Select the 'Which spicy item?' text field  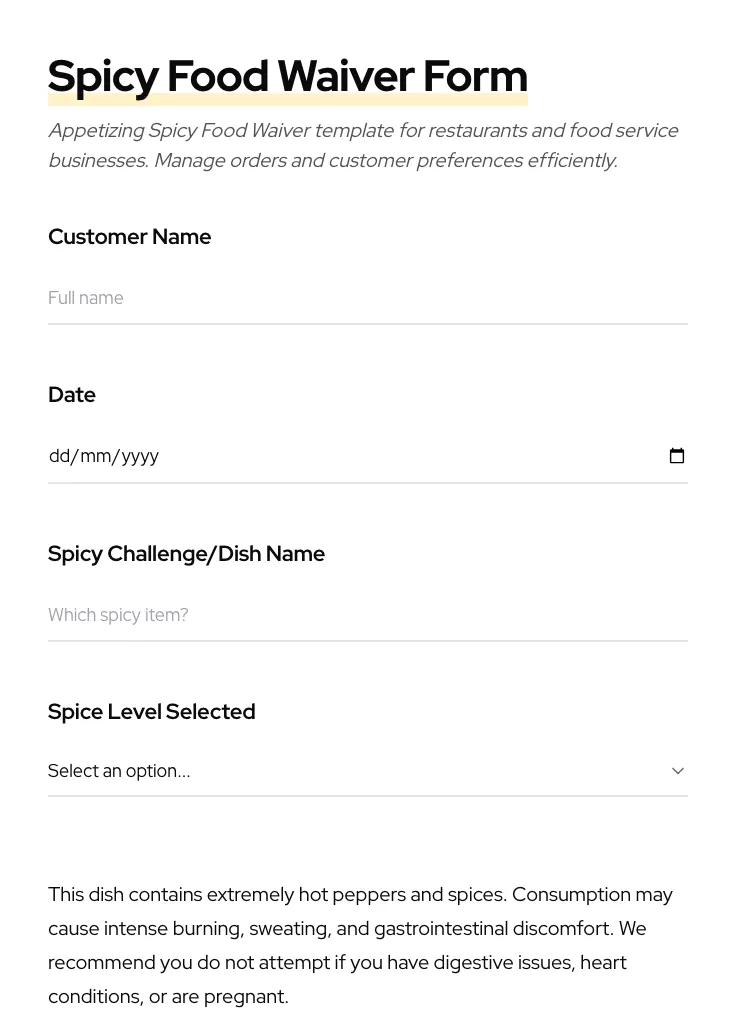(300, 615)
